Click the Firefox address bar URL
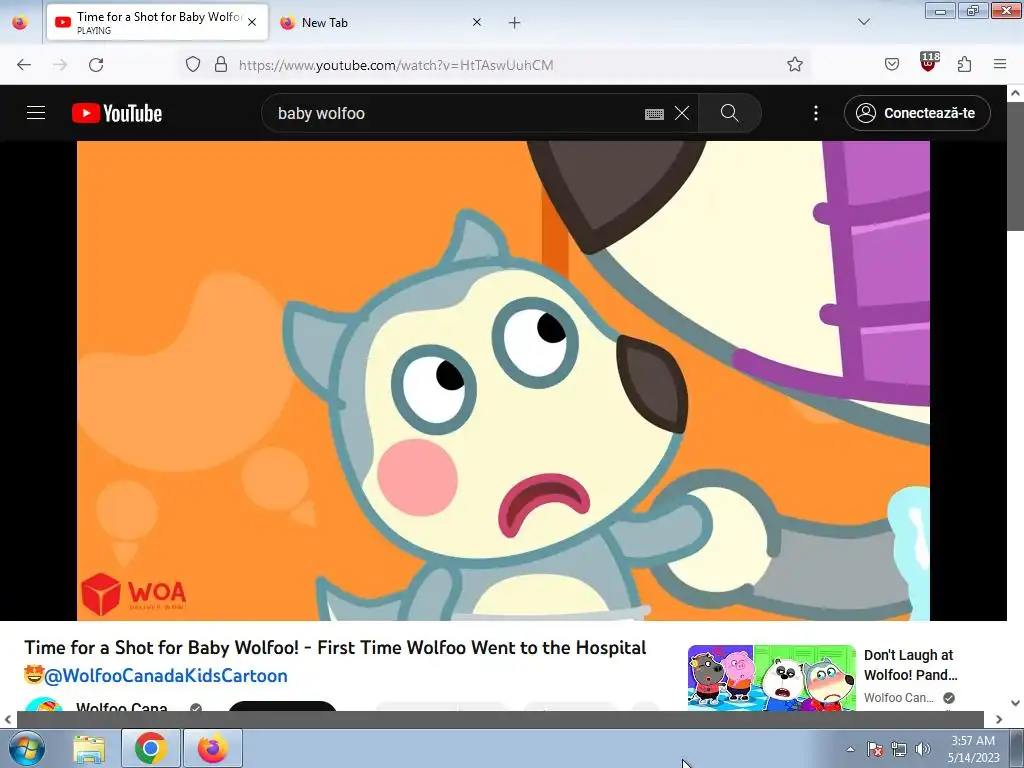1024x768 pixels. click(x=396, y=65)
